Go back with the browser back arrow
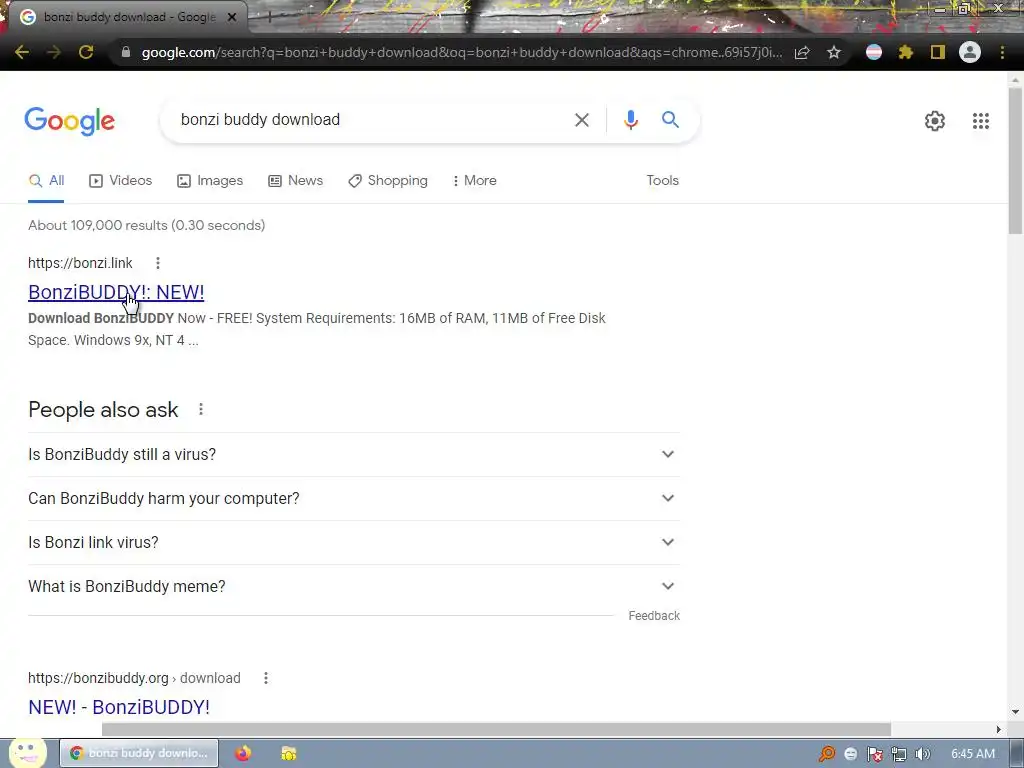Viewport: 1024px width, 768px height. [22, 52]
